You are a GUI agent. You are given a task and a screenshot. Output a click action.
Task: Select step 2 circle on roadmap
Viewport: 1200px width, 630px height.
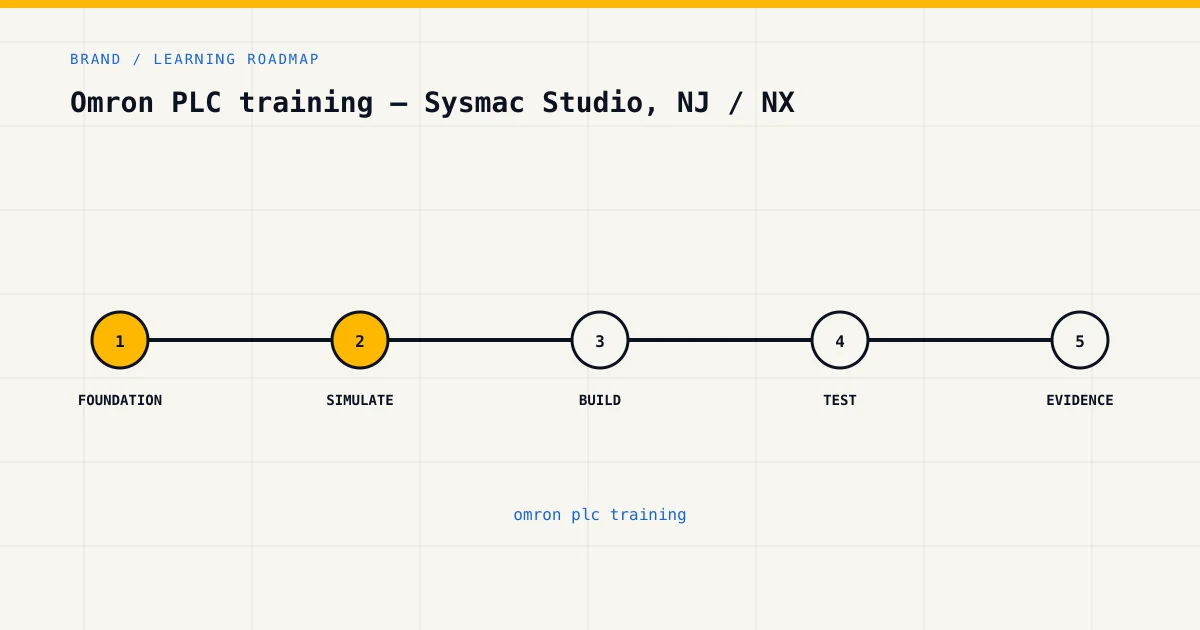point(360,340)
